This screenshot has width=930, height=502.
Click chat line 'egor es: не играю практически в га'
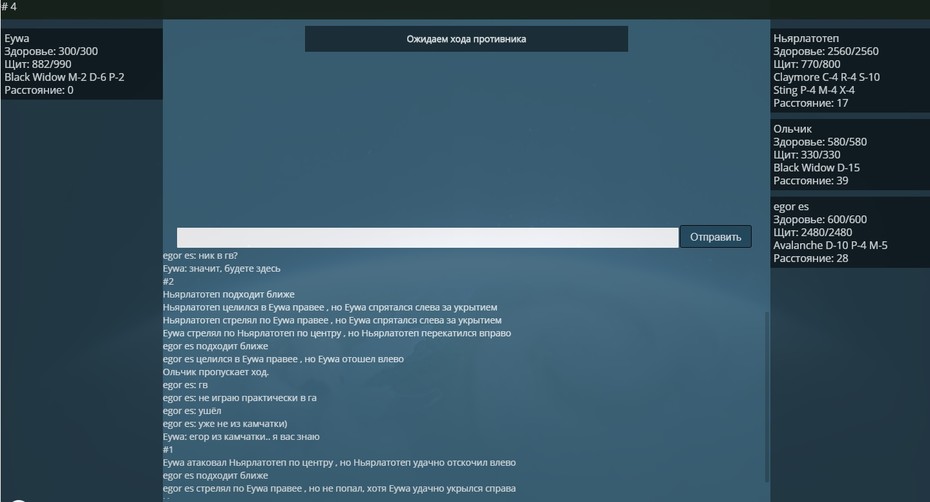240,398
